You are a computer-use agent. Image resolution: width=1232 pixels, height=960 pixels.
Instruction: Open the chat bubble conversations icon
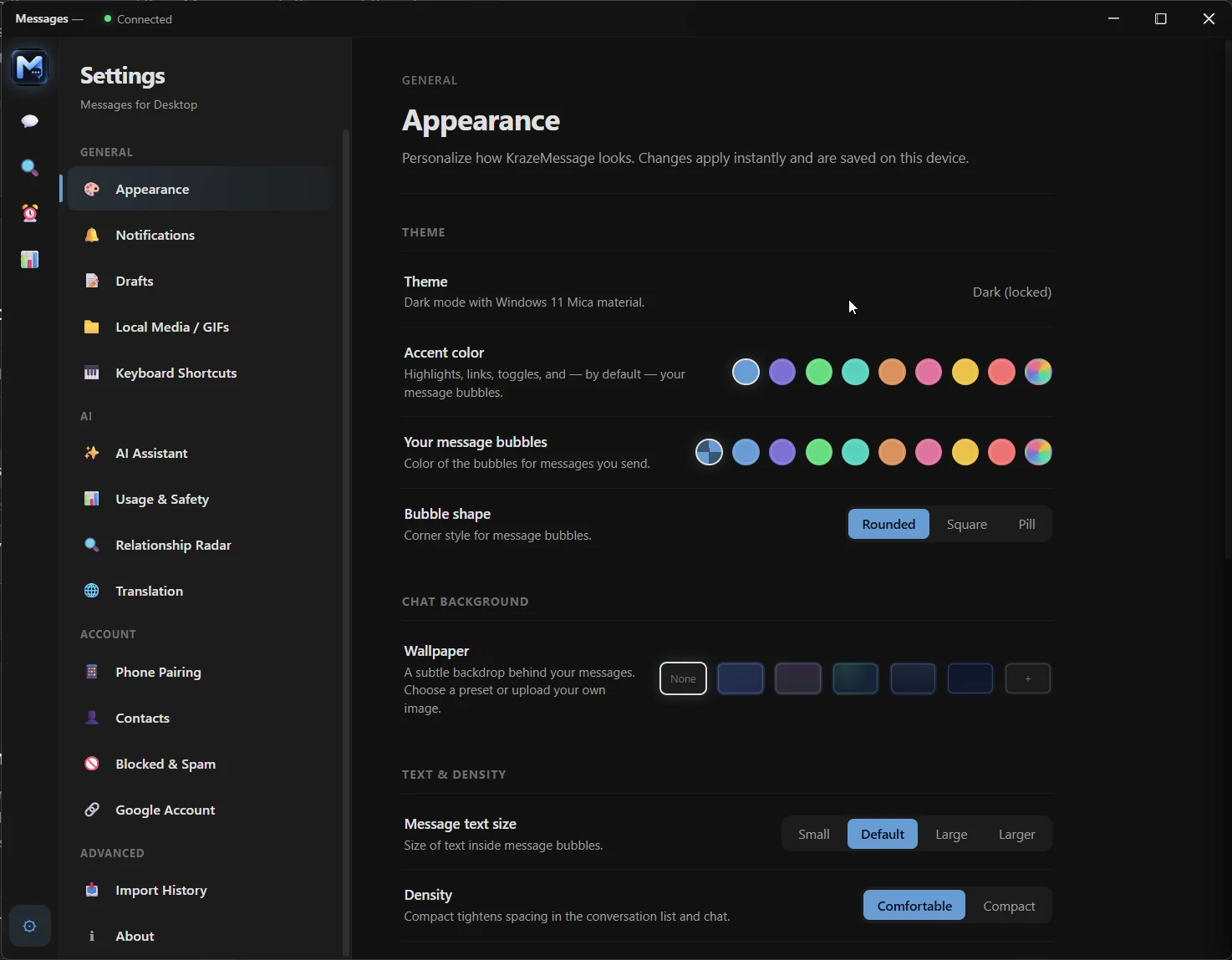30,121
